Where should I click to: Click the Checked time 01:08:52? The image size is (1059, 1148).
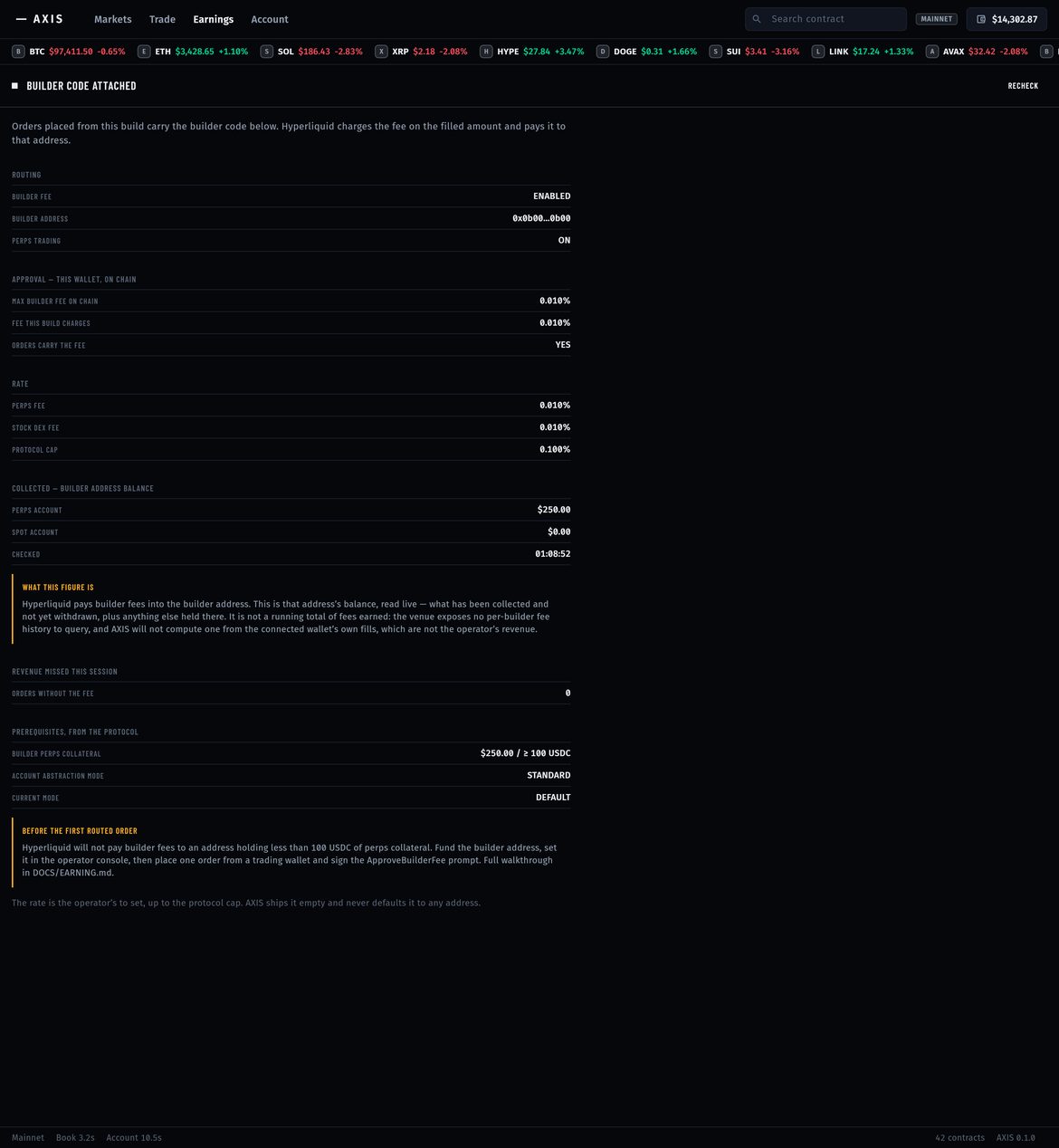click(553, 554)
